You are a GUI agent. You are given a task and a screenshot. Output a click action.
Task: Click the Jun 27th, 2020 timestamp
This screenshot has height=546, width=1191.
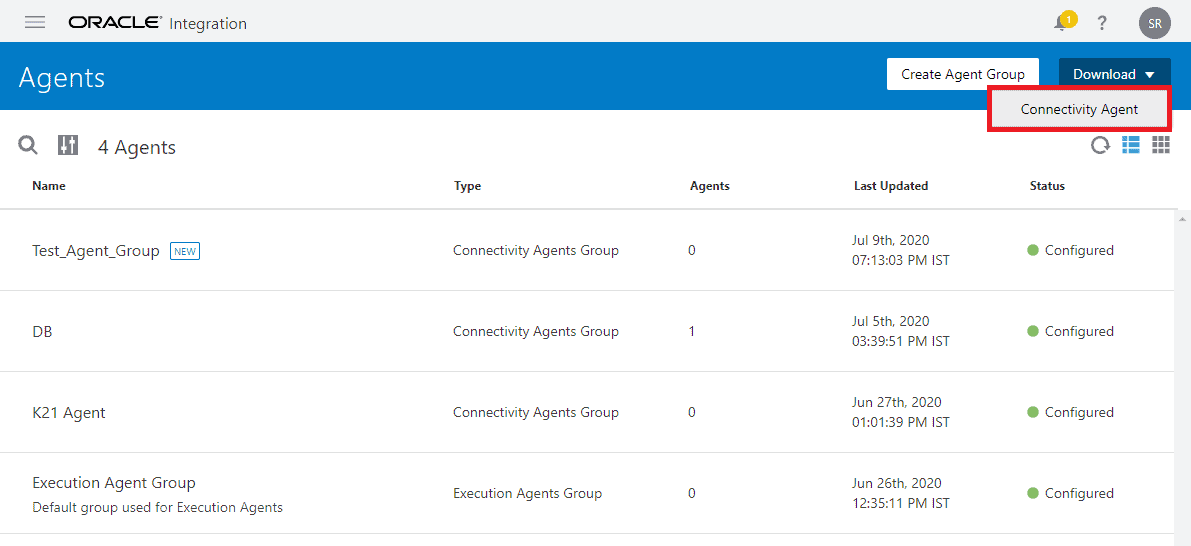tap(901, 412)
